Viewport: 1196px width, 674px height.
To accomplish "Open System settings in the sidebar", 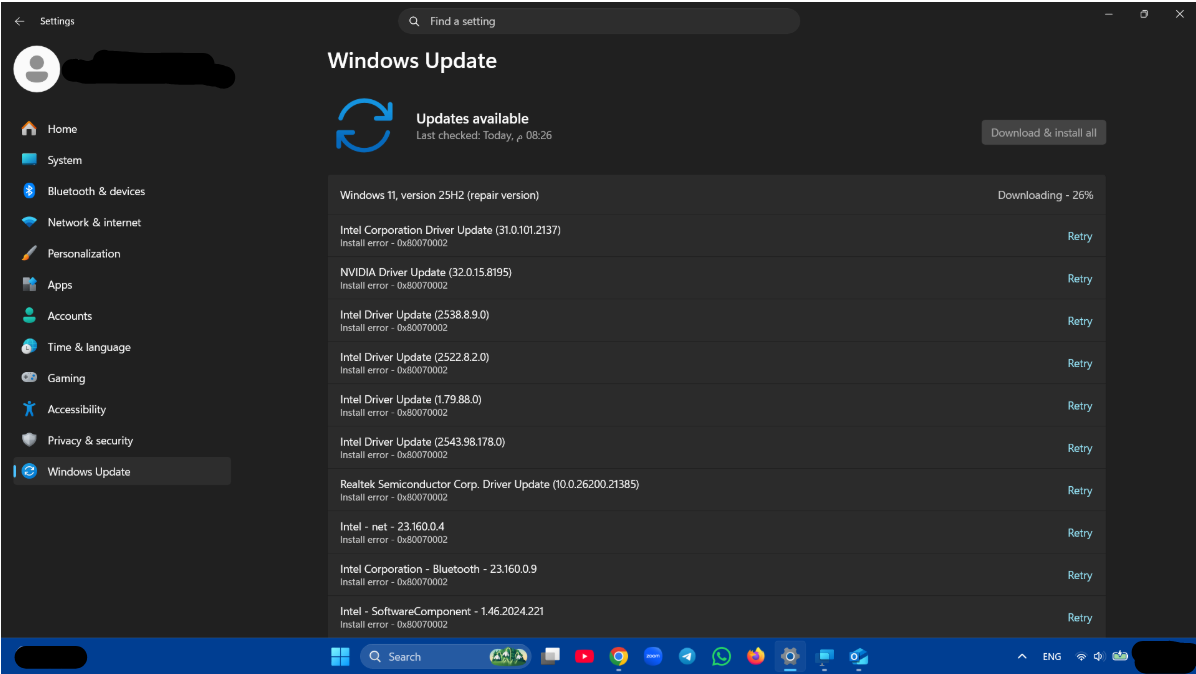I will click(122, 160).
